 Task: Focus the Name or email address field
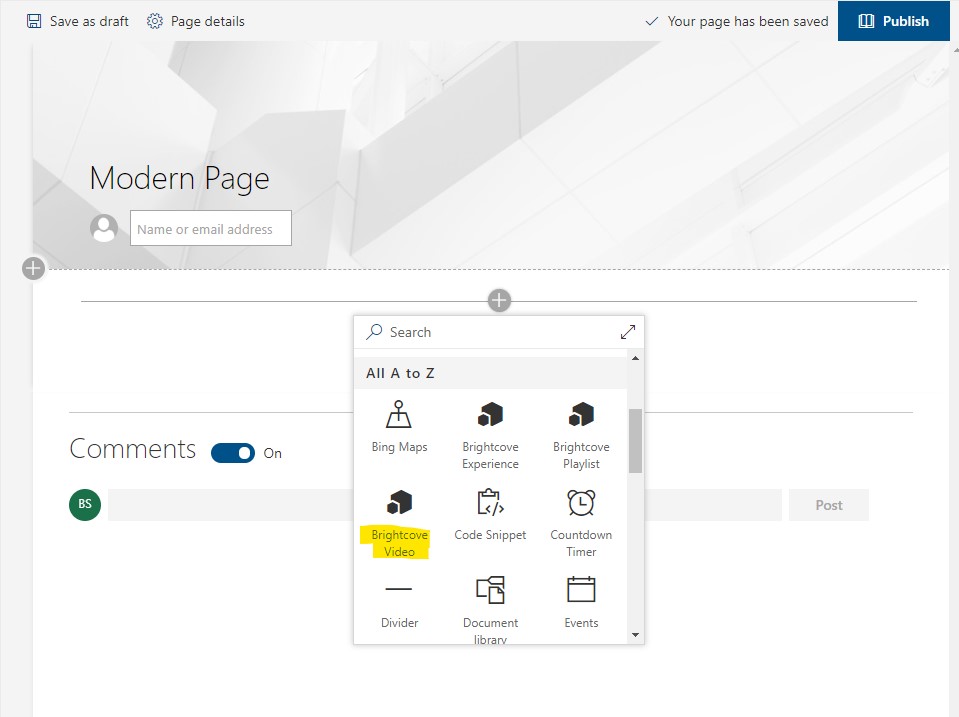click(x=211, y=229)
